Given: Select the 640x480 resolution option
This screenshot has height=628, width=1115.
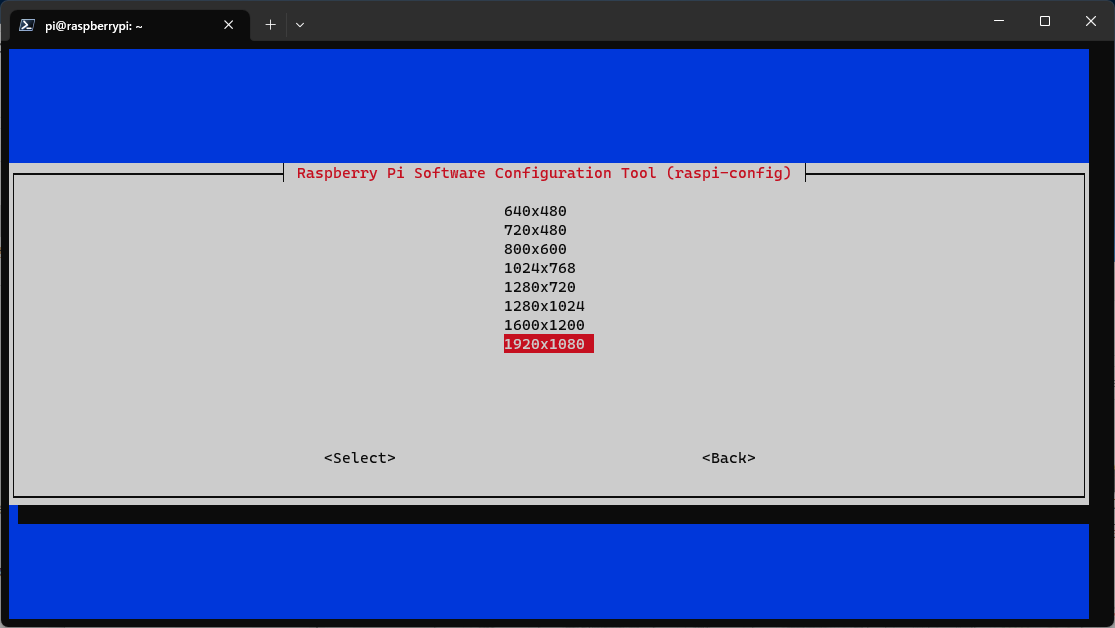Looking at the screenshot, I should point(535,211).
